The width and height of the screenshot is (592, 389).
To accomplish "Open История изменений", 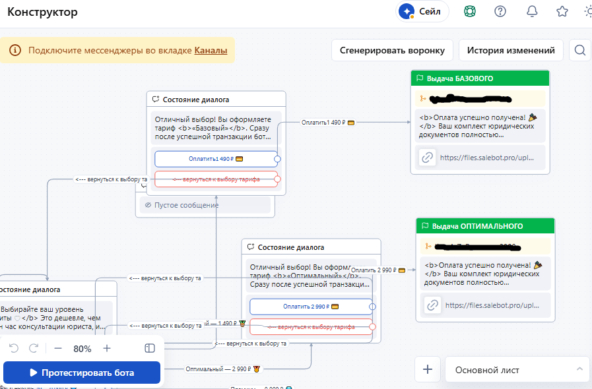I will pyautogui.click(x=511, y=50).
